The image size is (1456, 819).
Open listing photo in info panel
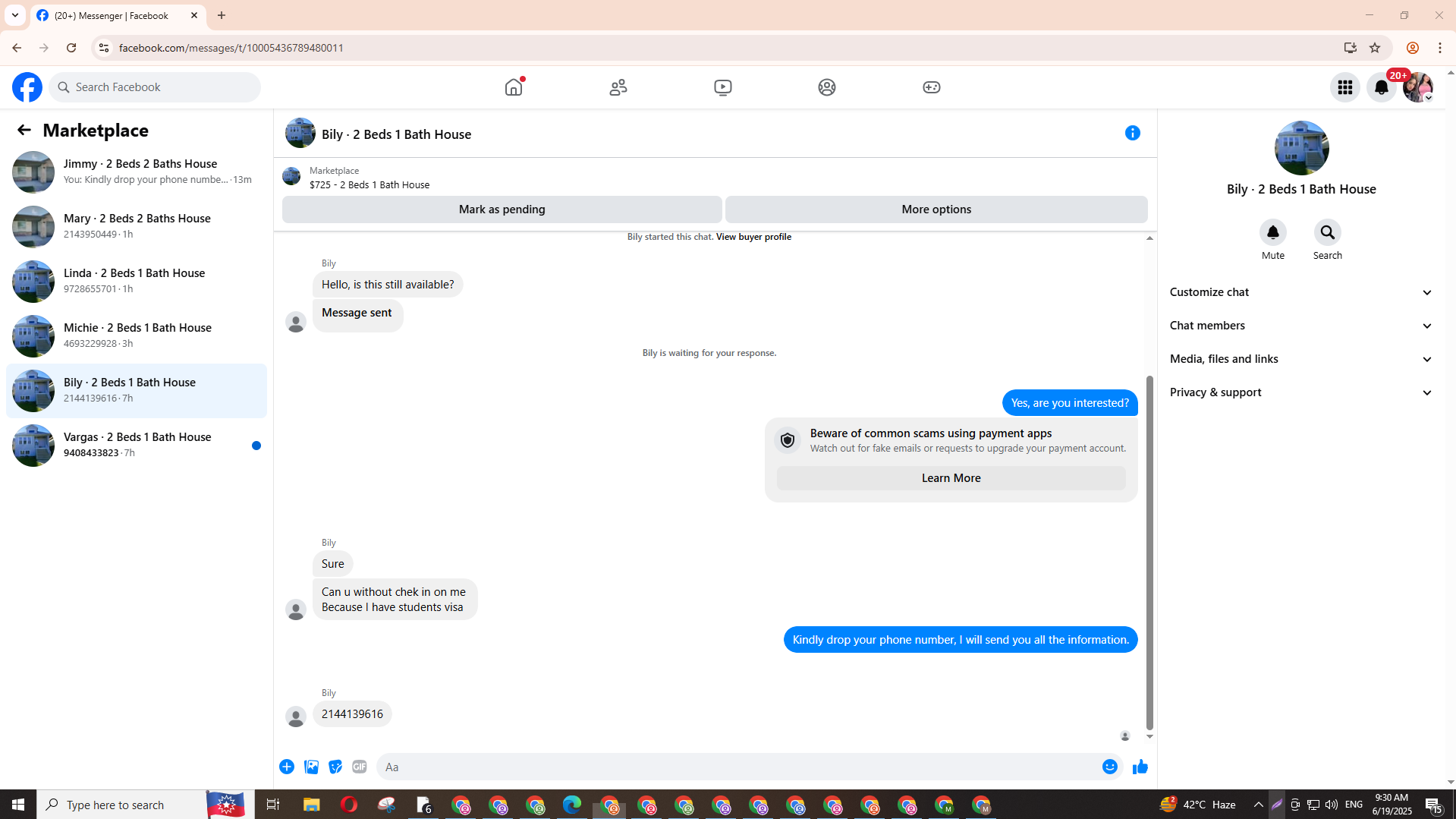tap(1302, 148)
